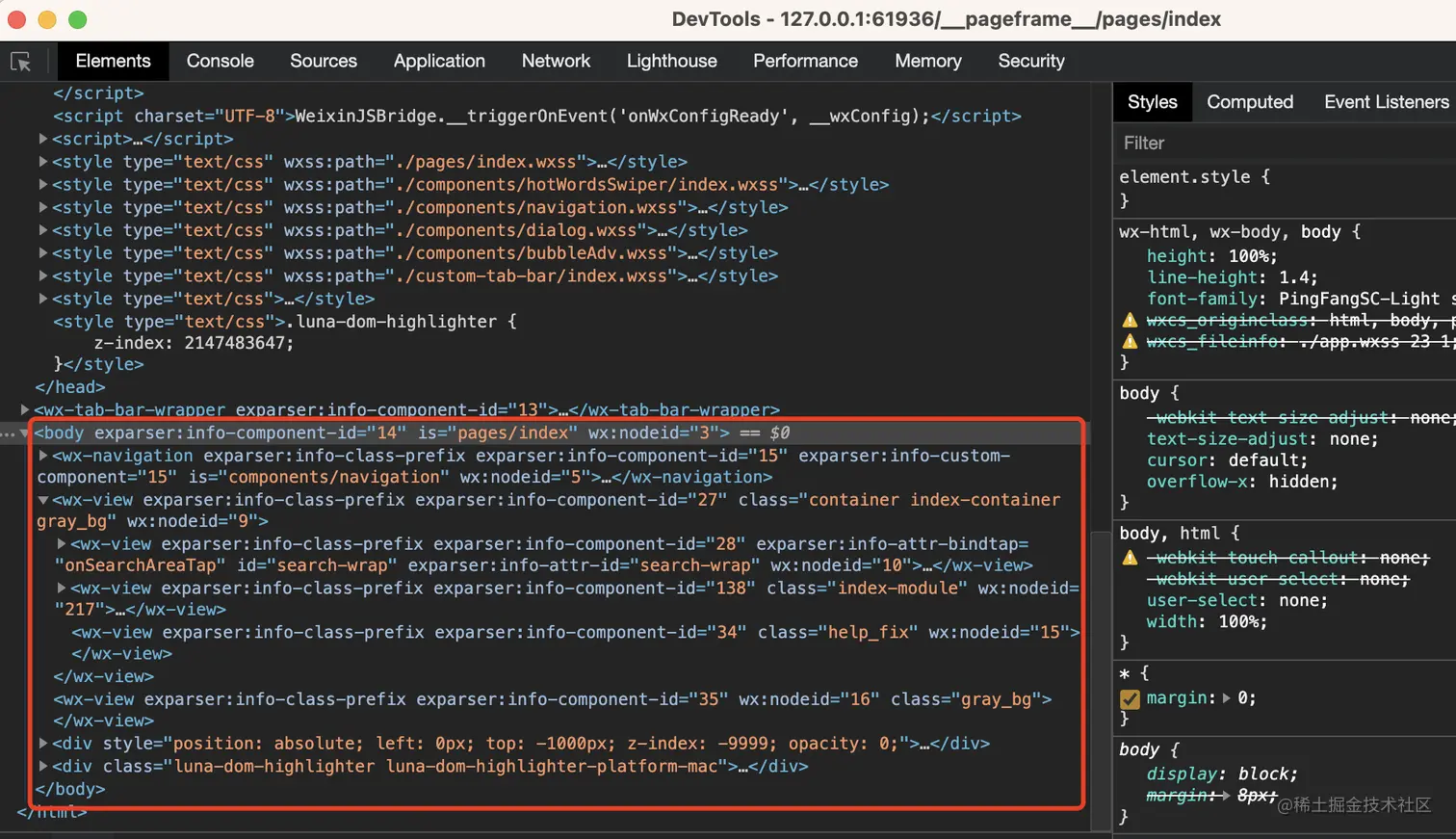
Task: Click warning icon beside wxcs_fileinfo property
Action: 1131,341
